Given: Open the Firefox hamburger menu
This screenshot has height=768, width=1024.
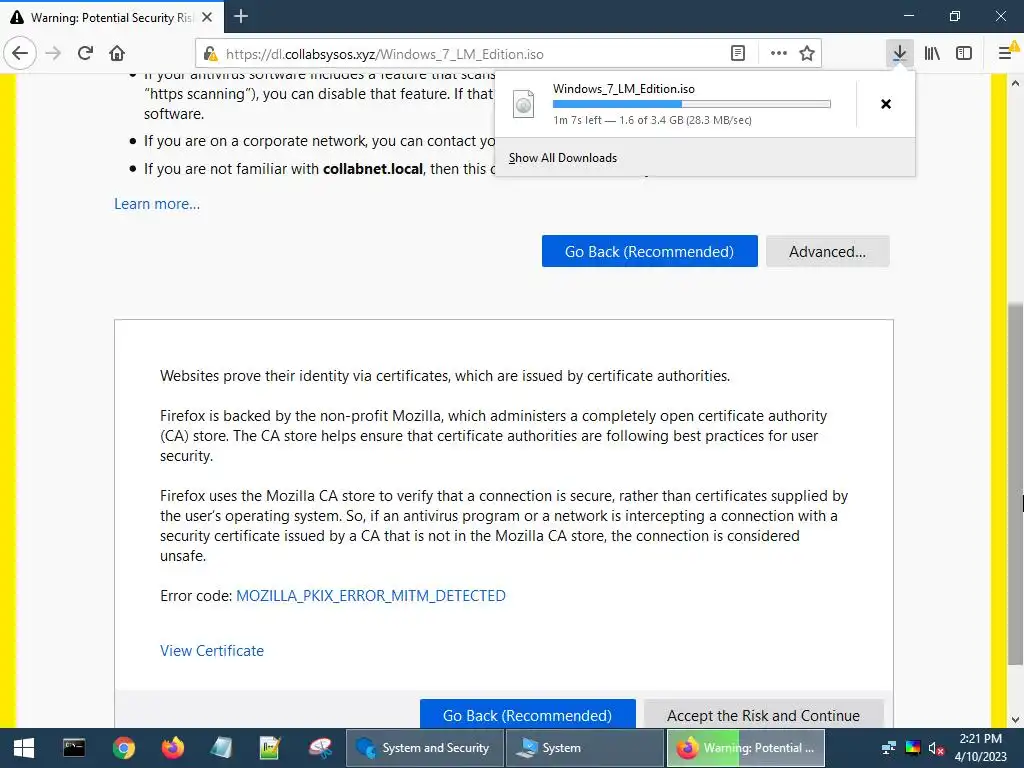Looking at the screenshot, I should pyautogui.click(x=1008, y=54).
